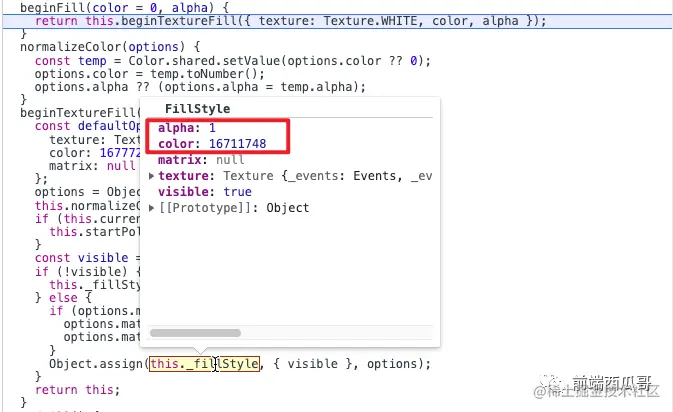
Task: Click the options.color = temp.toNumber() line
Action: coord(150,74)
